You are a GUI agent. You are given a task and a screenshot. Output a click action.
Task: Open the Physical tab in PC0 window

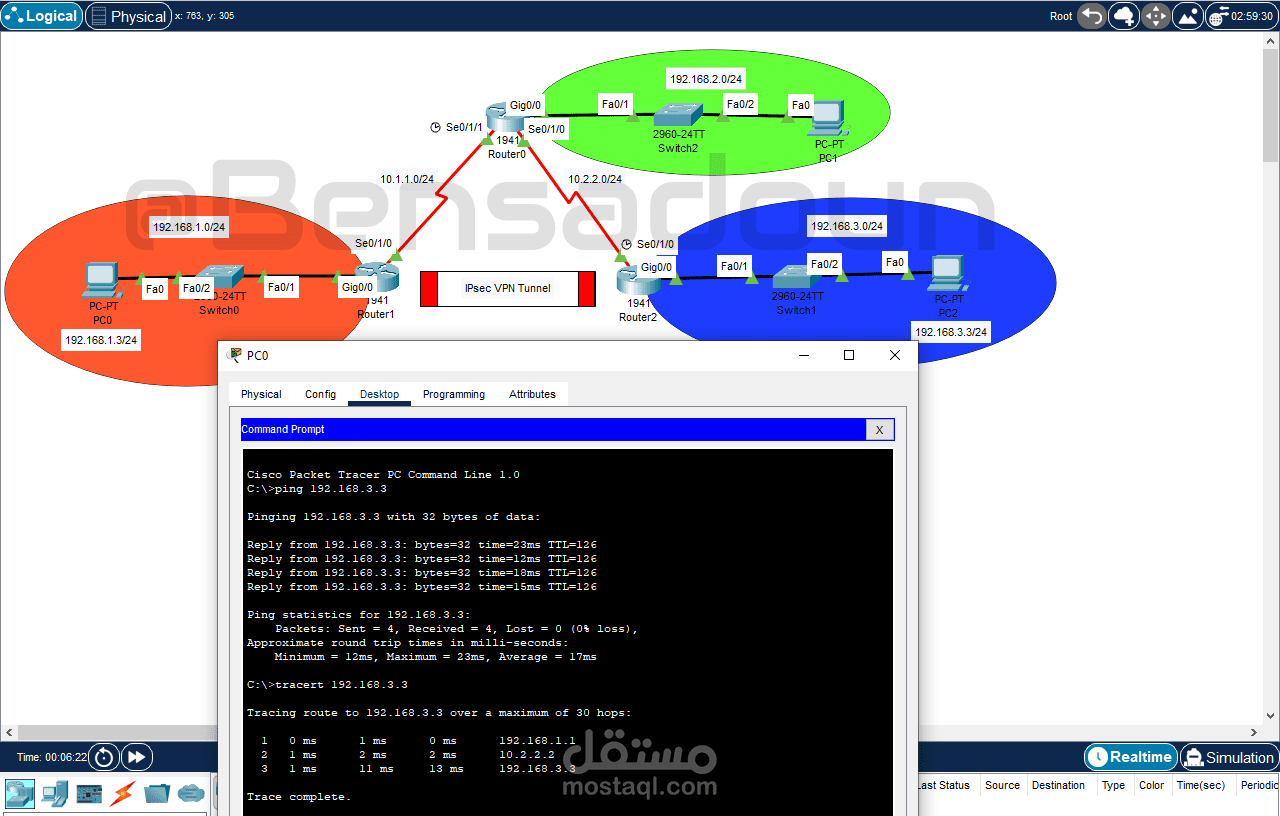(261, 394)
